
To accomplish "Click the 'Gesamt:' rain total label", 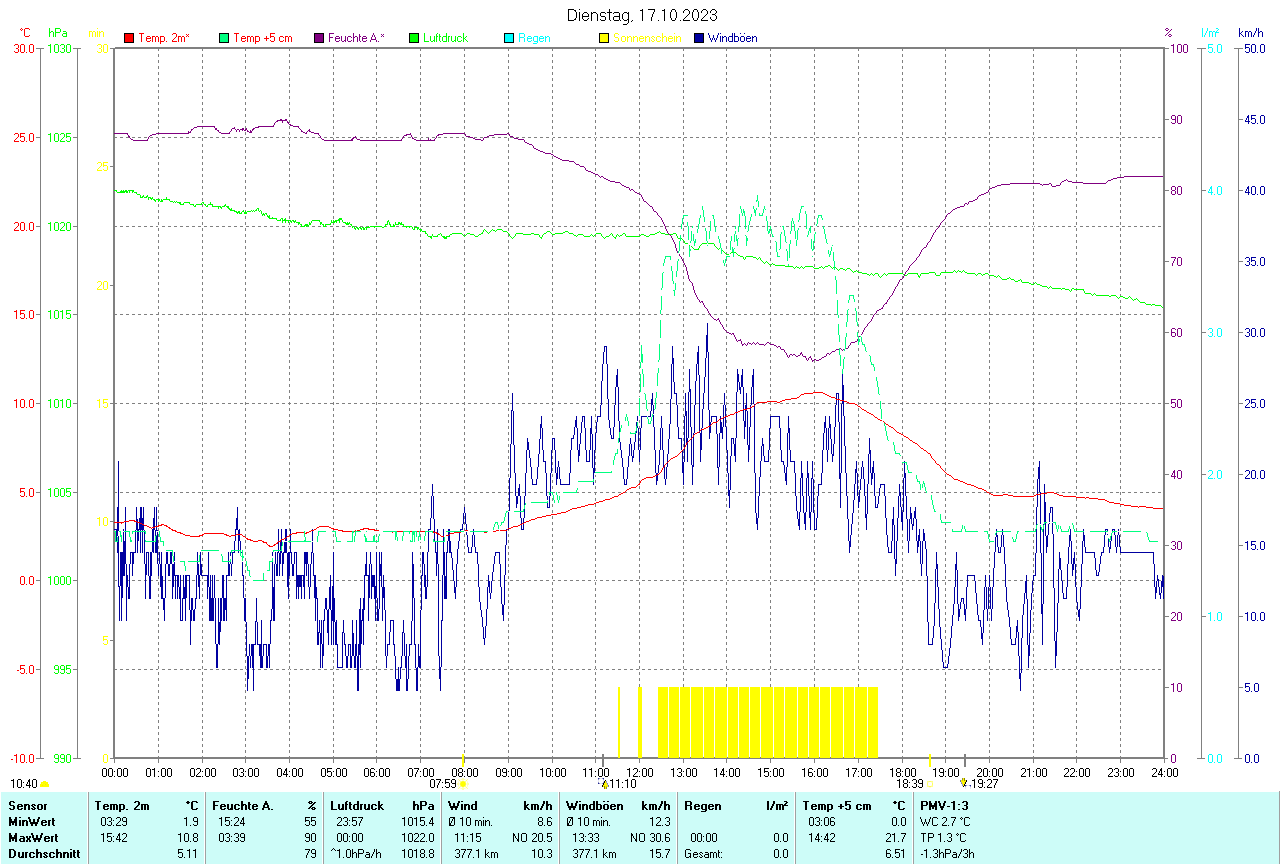I will tap(702, 854).
